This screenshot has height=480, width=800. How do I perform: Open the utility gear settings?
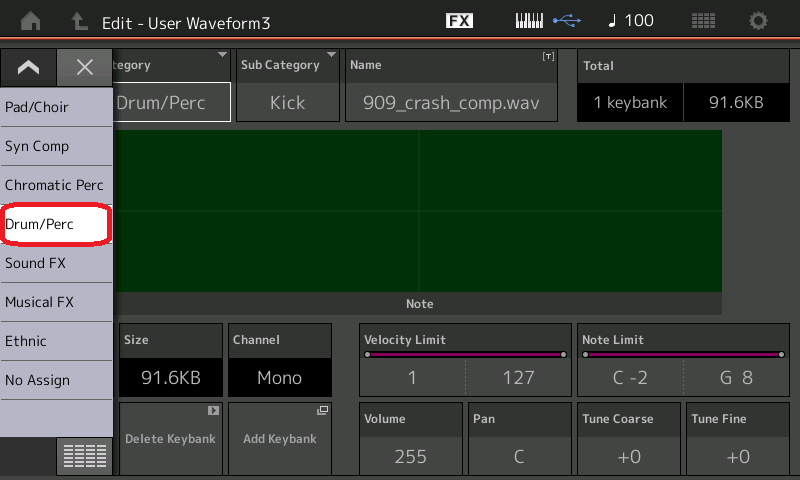[759, 21]
